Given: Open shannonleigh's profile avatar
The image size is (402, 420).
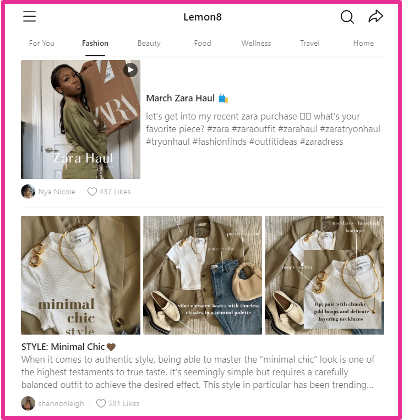Looking at the screenshot, I should 28,403.
